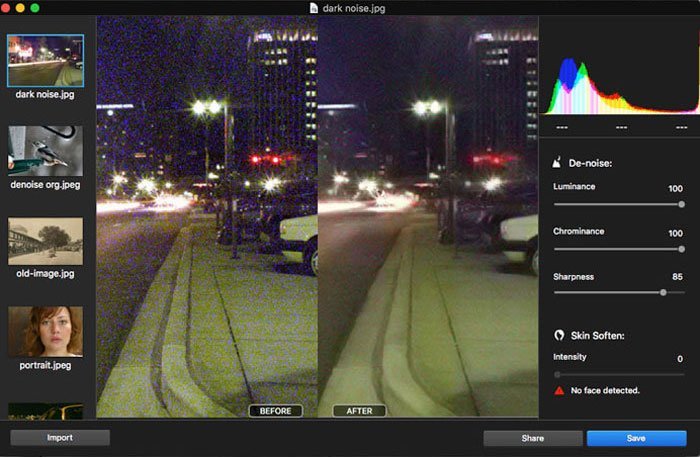Image resolution: width=700 pixels, height=457 pixels.
Task: Click the AFTER label
Action: click(x=359, y=411)
